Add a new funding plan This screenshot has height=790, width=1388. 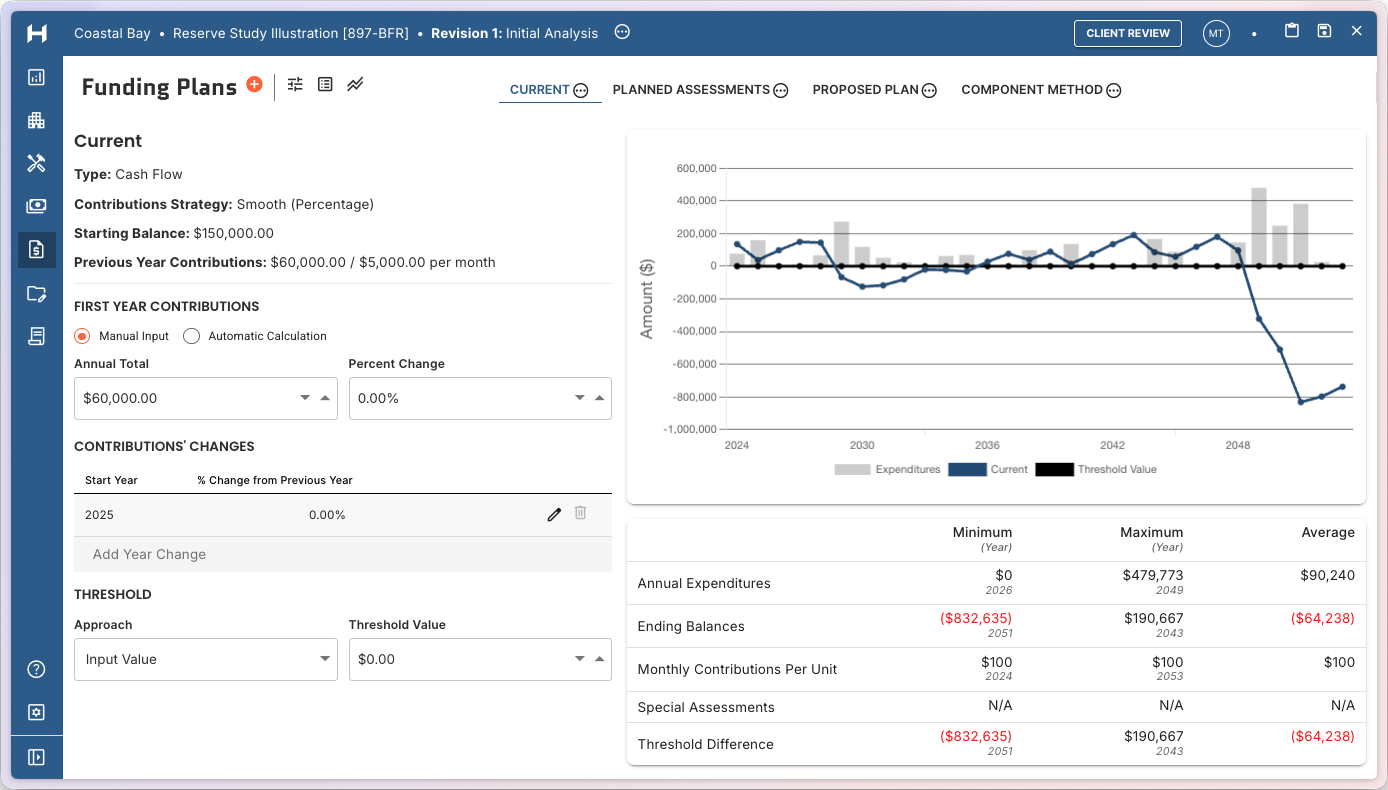pos(254,86)
